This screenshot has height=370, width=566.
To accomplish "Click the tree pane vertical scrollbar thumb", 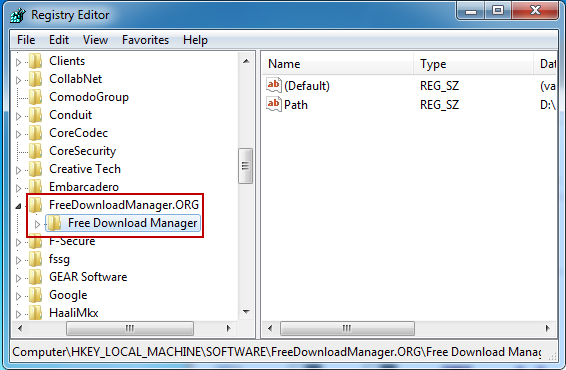I will coord(245,166).
